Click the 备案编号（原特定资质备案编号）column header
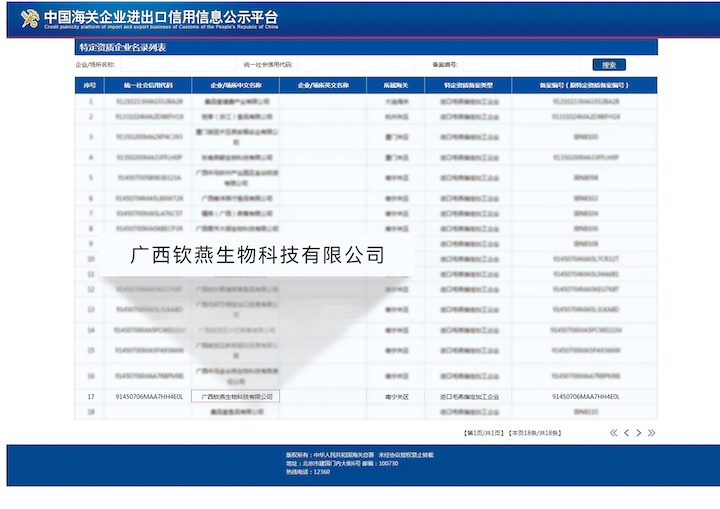The image size is (720, 509). 585,85
